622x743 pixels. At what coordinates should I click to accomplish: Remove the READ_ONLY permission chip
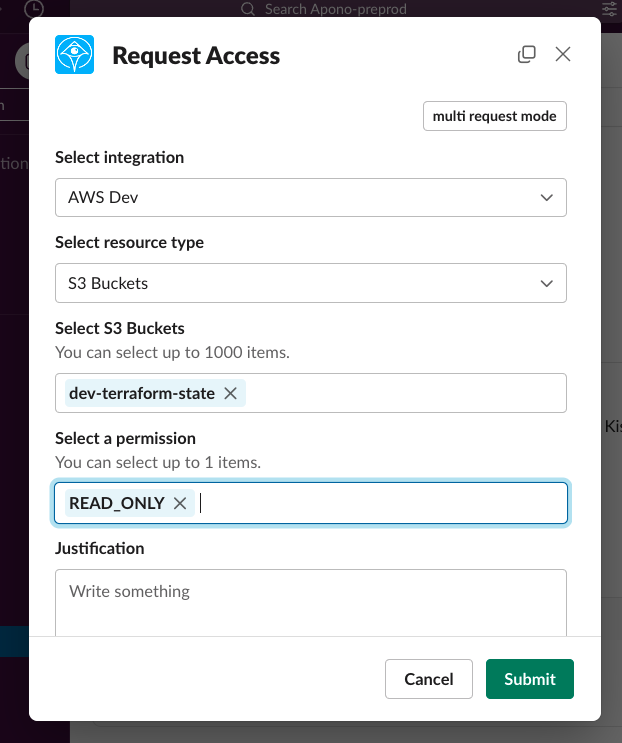pyautogui.click(x=180, y=503)
